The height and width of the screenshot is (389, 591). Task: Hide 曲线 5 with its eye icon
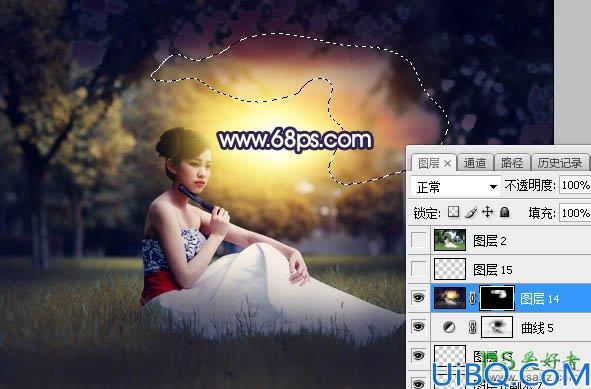[418, 327]
